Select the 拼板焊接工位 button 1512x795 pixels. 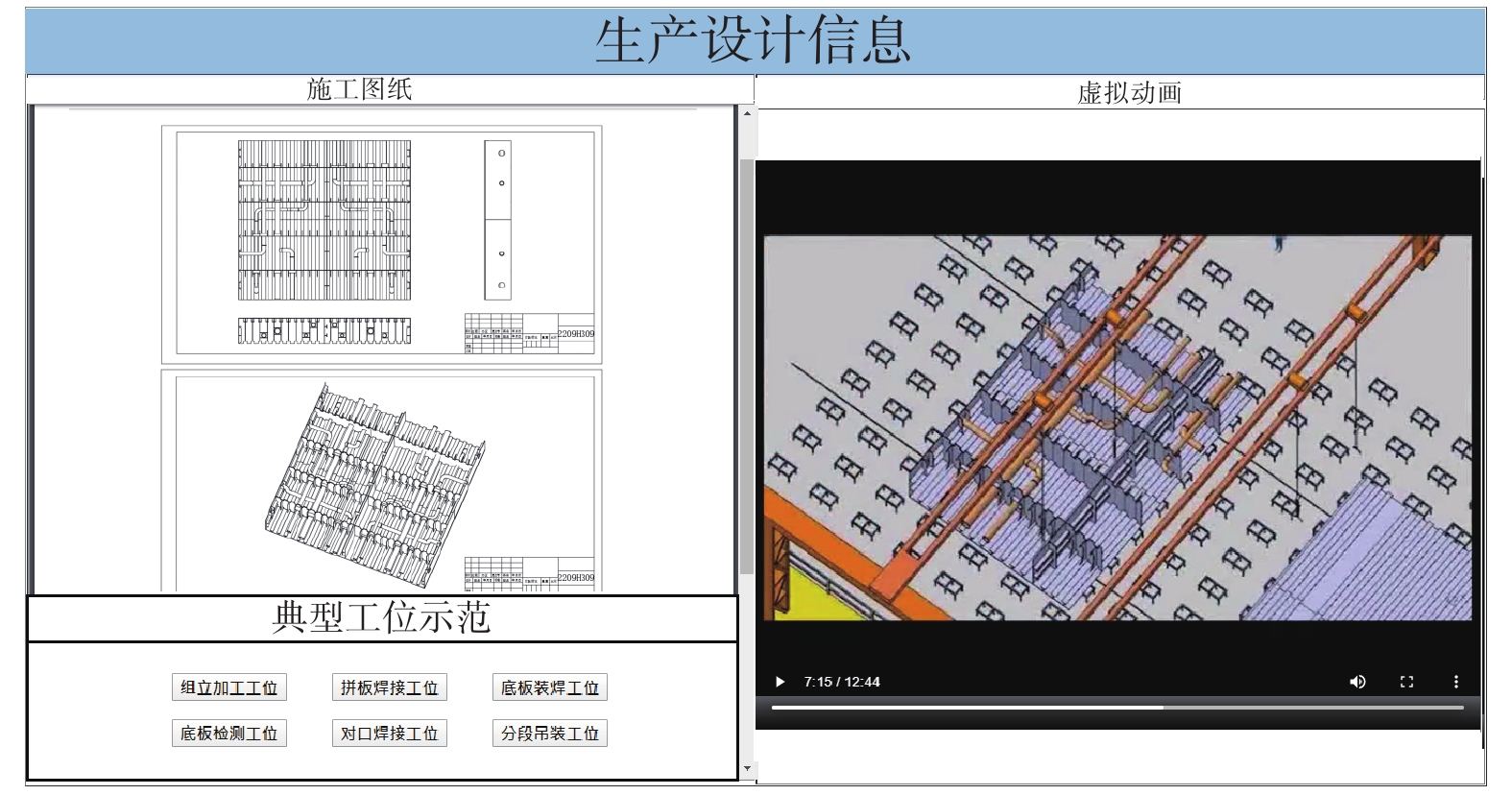tap(389, 687)
